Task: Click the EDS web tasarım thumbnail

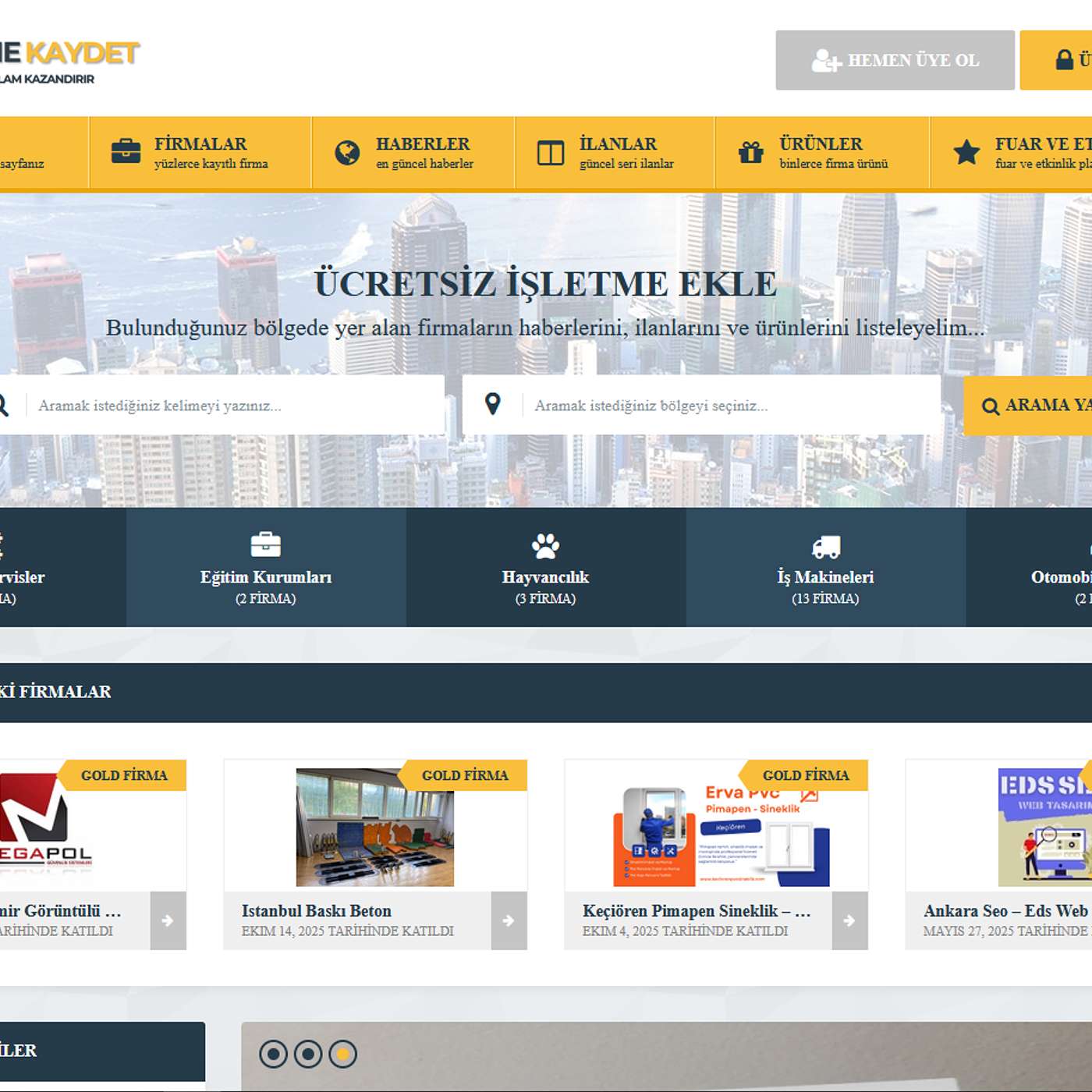Action: pyautogui.click(x=1045, y=827)
